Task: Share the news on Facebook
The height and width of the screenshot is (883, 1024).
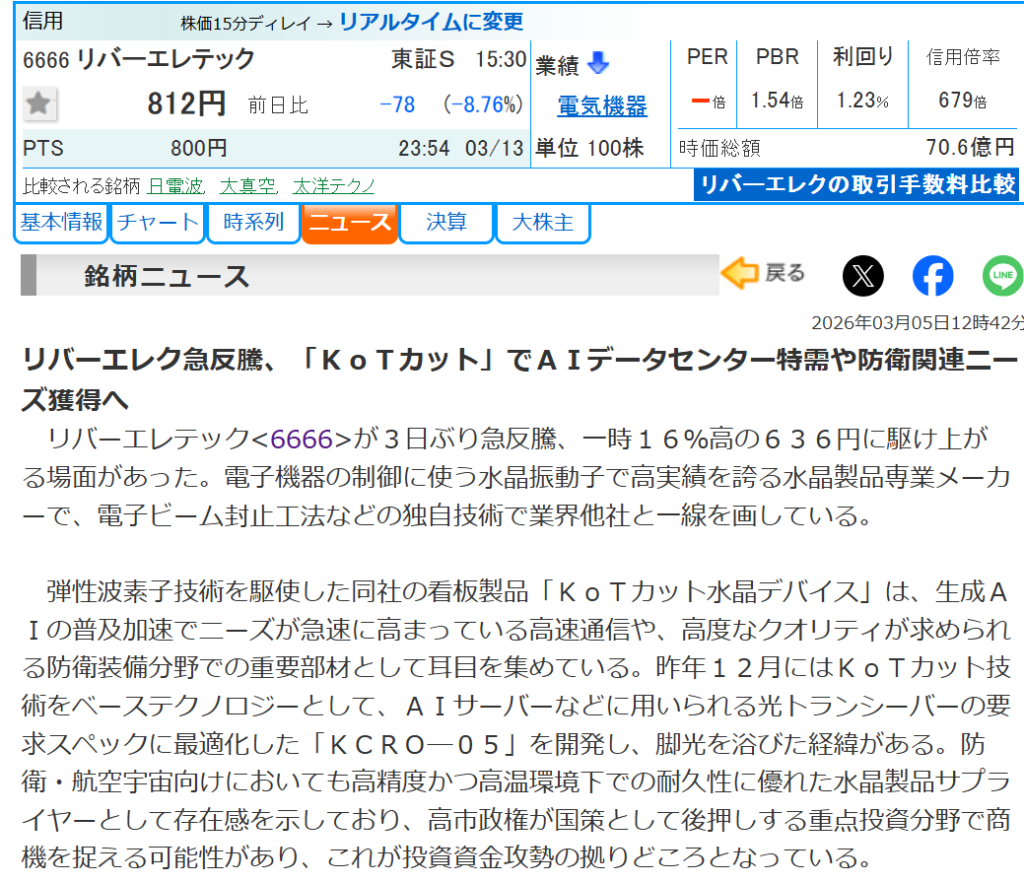Action: 932,276
